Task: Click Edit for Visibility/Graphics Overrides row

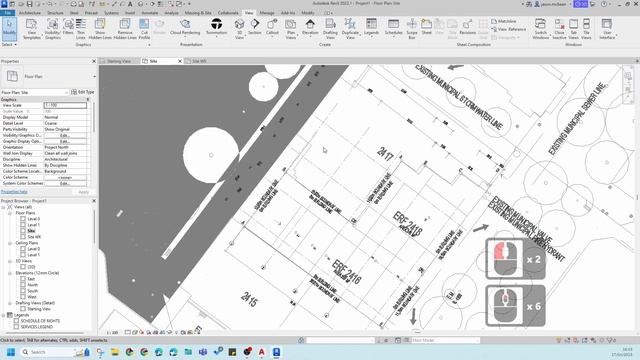Action: pyautogui.click(x=65, y=135)
